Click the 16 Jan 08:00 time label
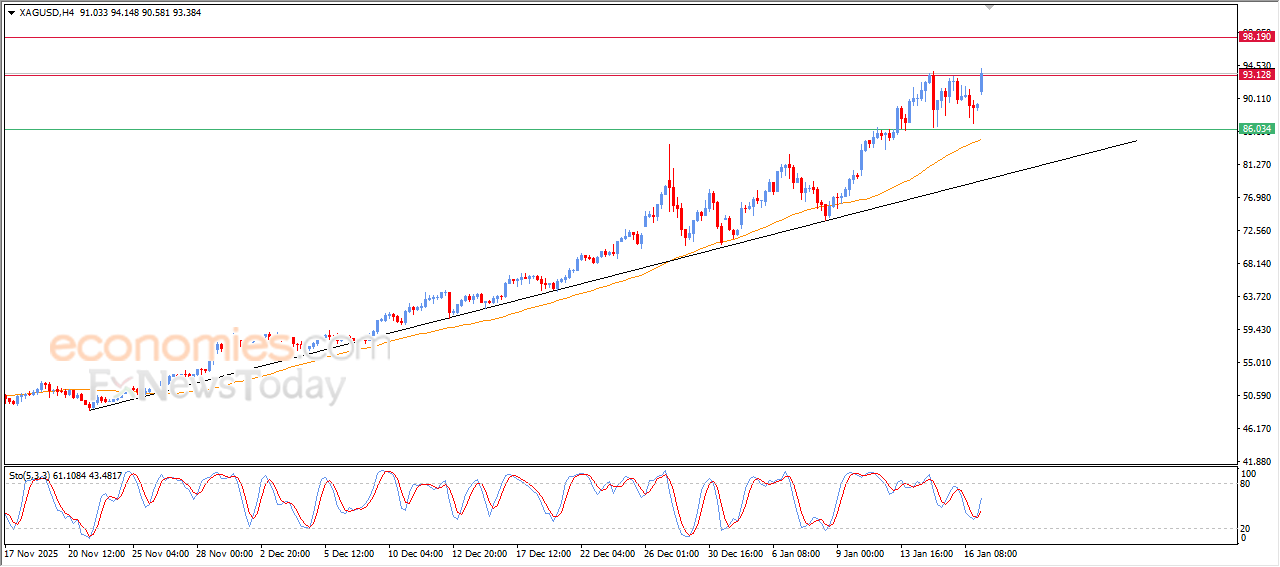The image size is (1280, 567). 990,553
